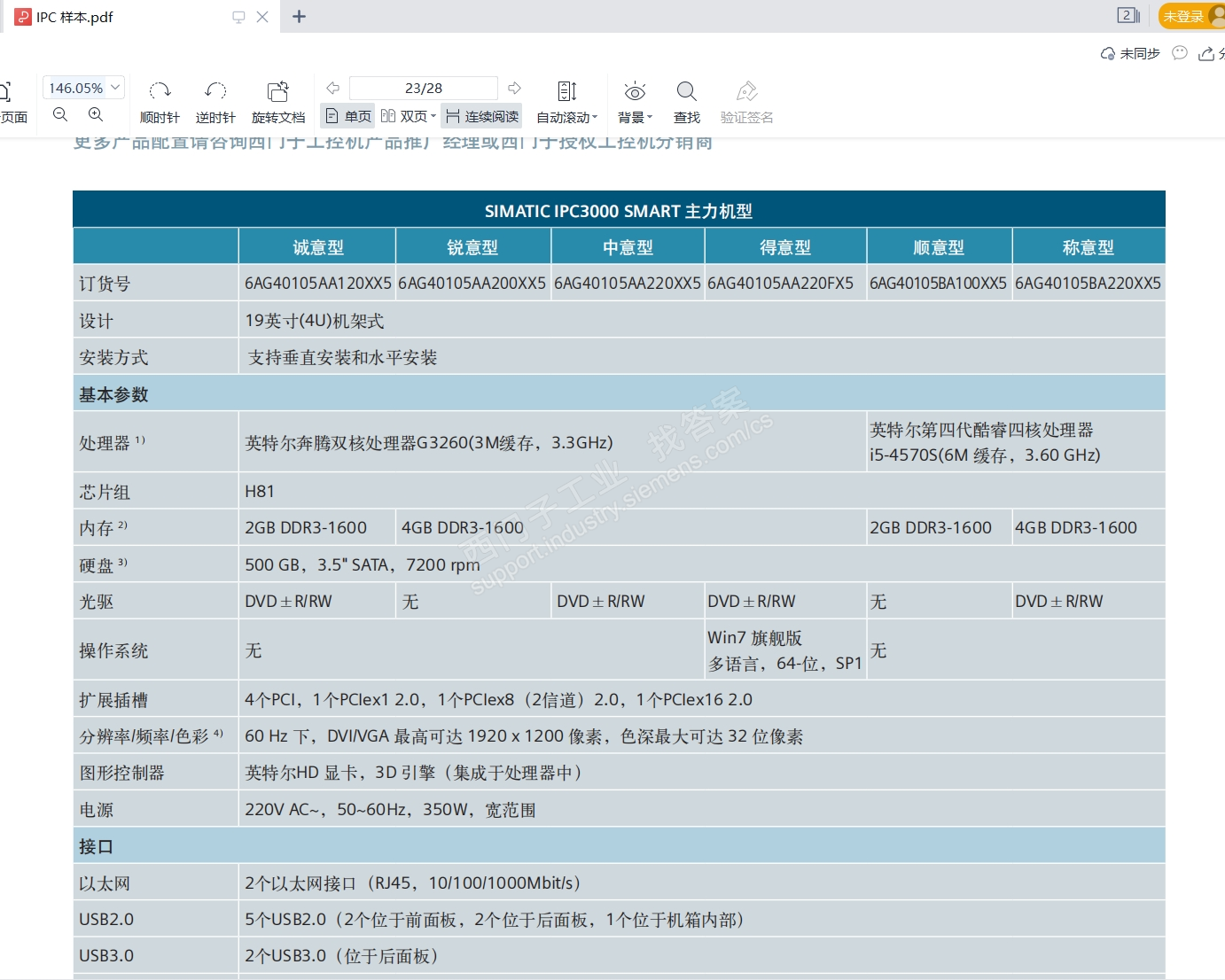This screenshot has width=1225, height=980.
Task: Open the 背景 background dropdown
Action: 635,102
